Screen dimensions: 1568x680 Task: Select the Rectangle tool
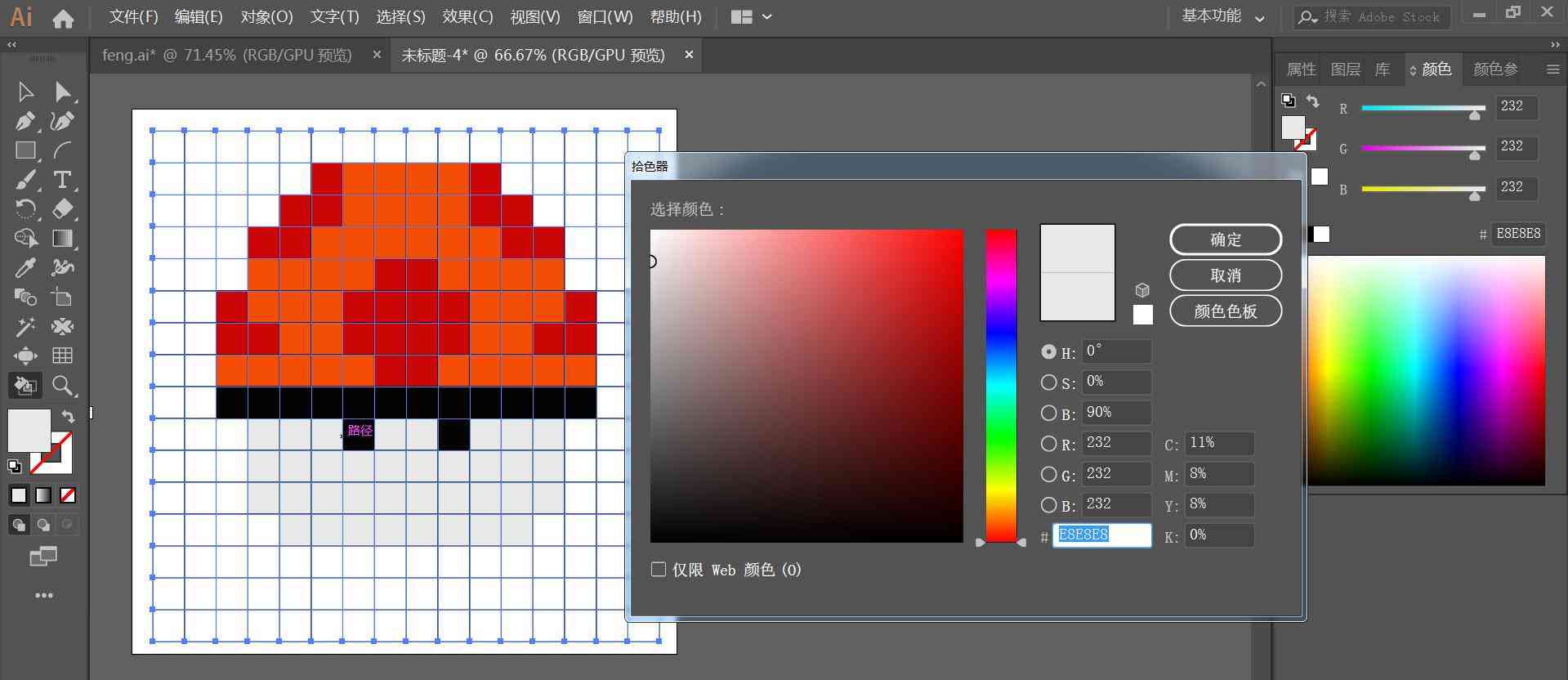pyautogui.click(x=25, y=150)
